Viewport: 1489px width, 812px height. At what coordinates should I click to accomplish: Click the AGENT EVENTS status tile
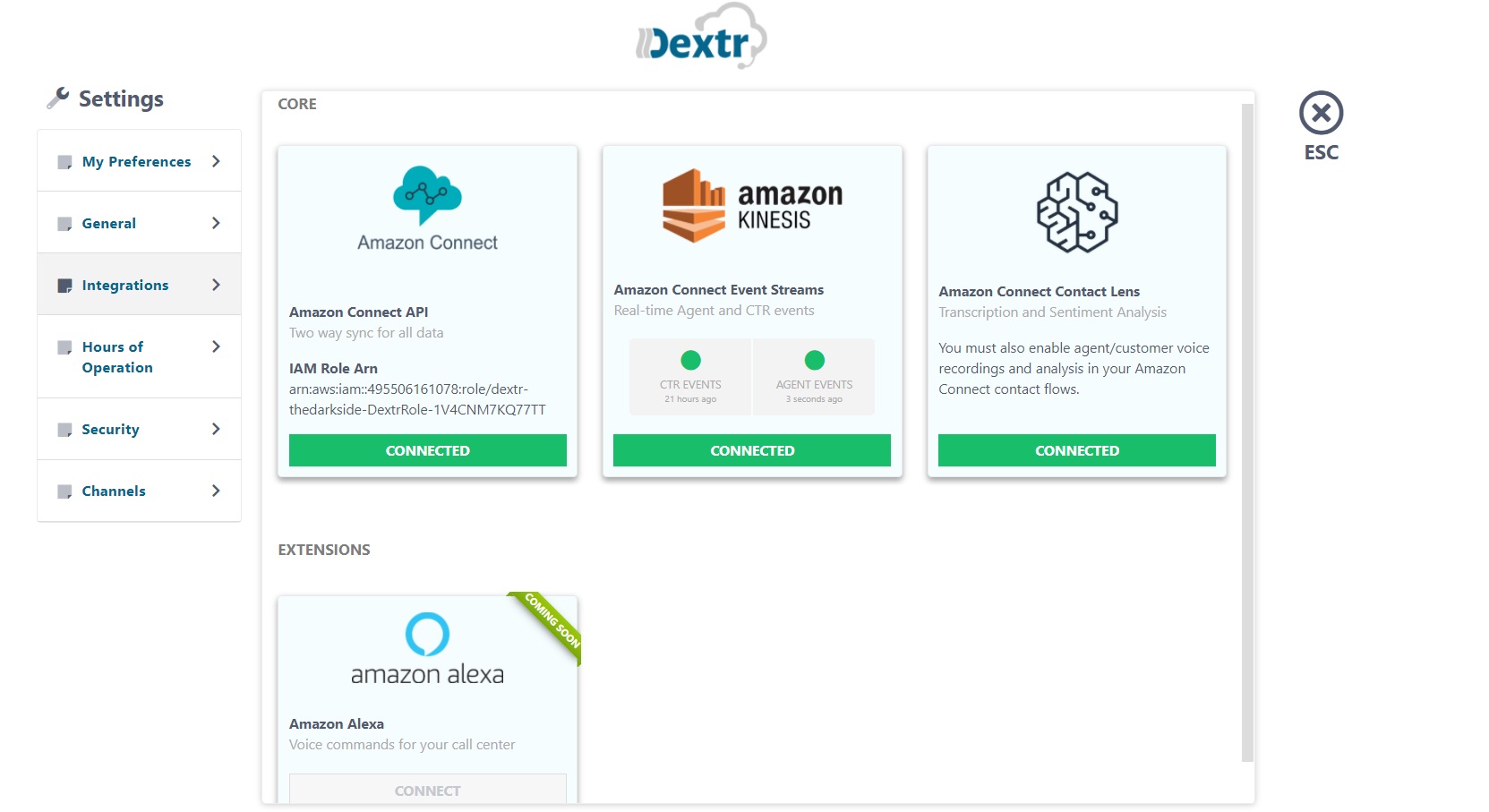(x=814, y=377)
